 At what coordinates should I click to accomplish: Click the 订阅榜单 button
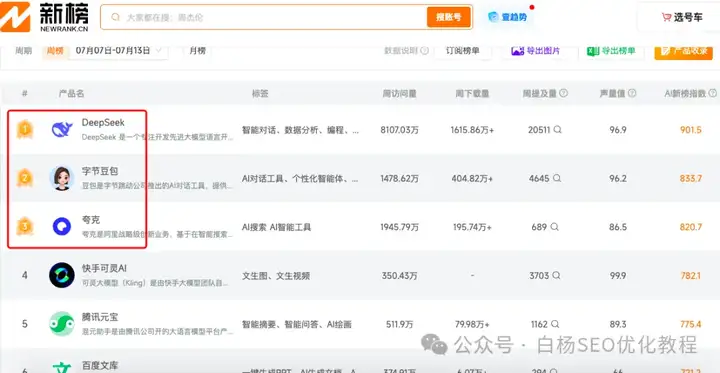[462, 51]
